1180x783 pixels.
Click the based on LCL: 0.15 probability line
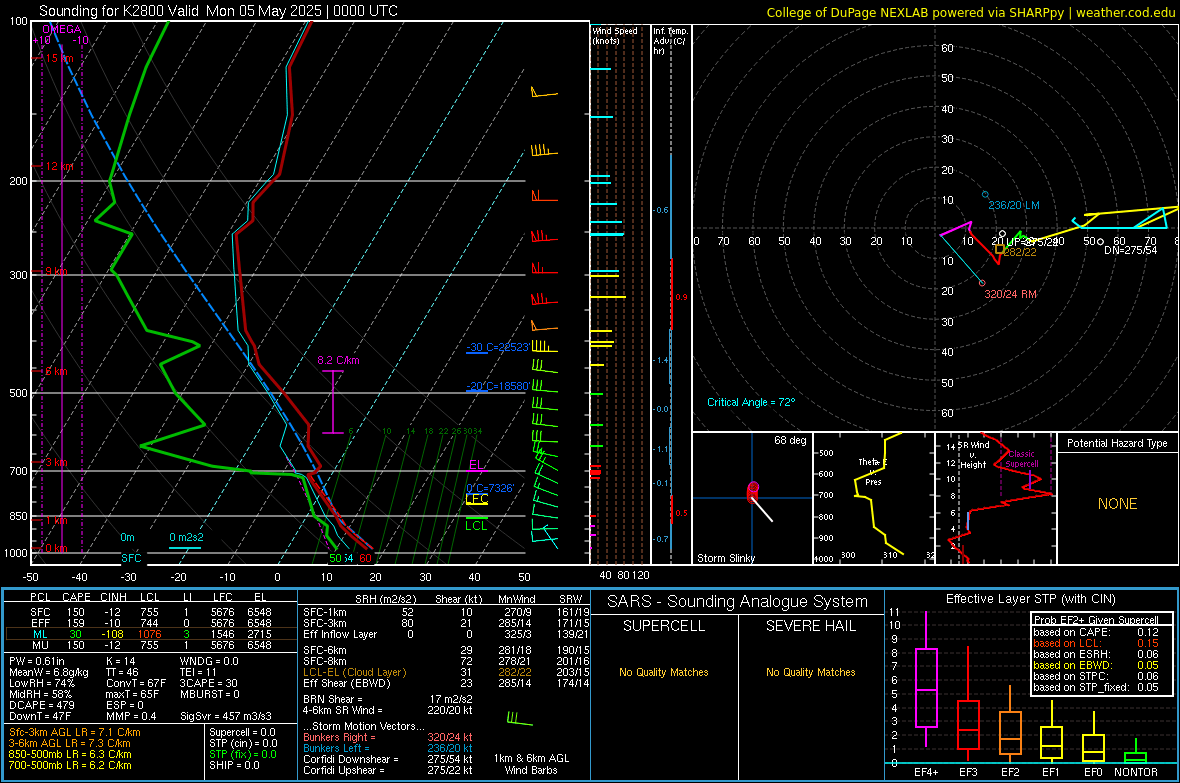pos(1096,643)
